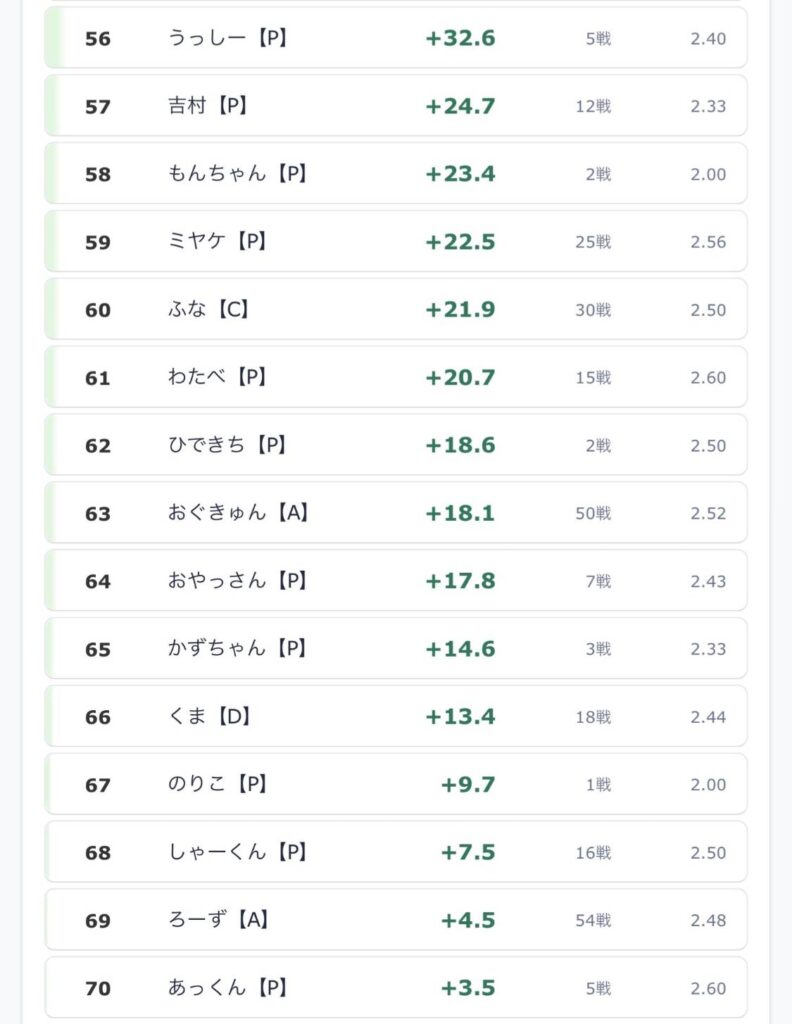Click score +20.7 for わたべ
The width and height of the screenshot is (792, 1024).
coord(460,377)
